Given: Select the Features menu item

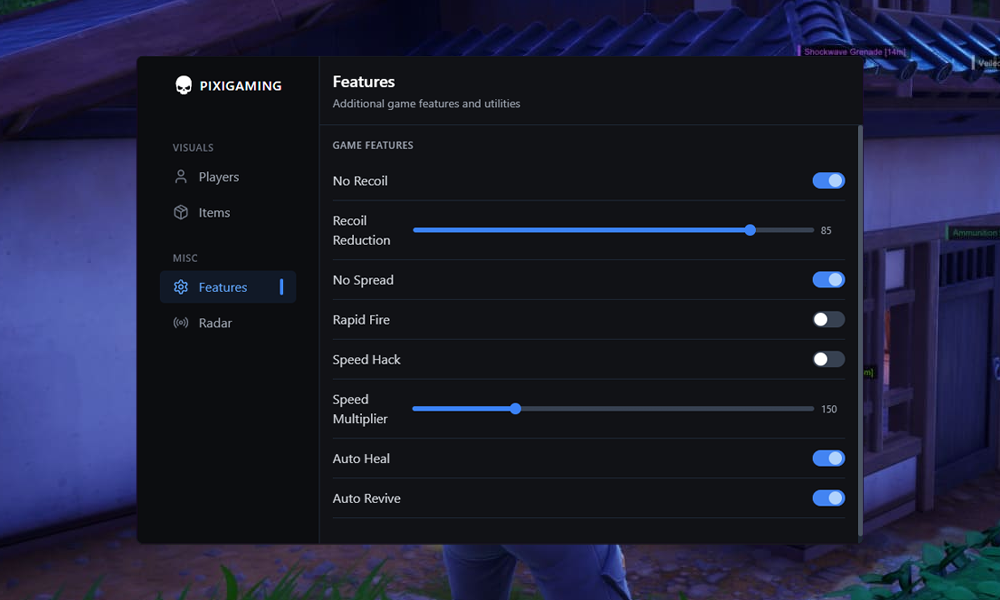Looking at the screenshot, I should pos(228,287).
